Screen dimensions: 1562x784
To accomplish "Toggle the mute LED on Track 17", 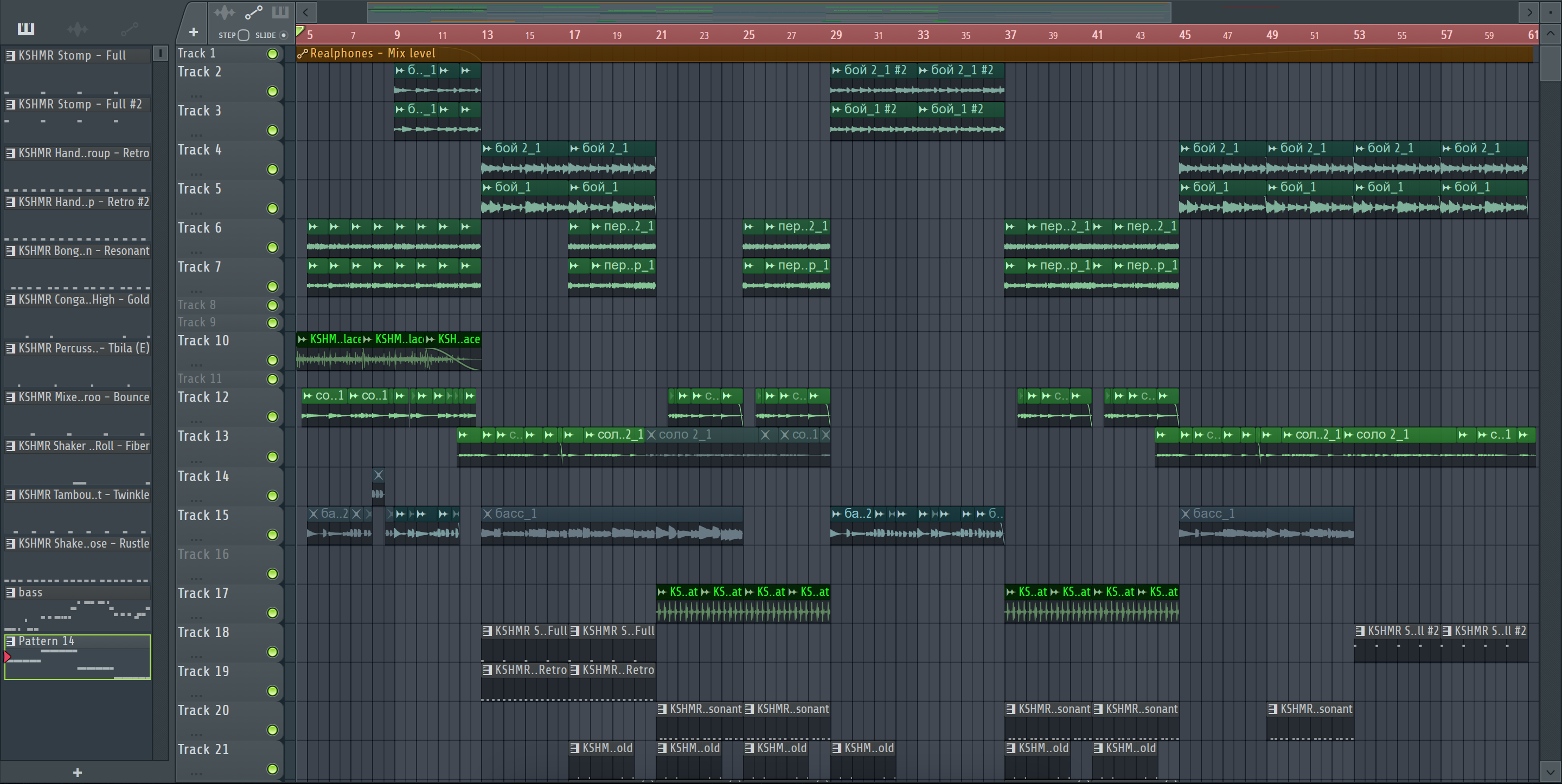I will pos(273,613).
